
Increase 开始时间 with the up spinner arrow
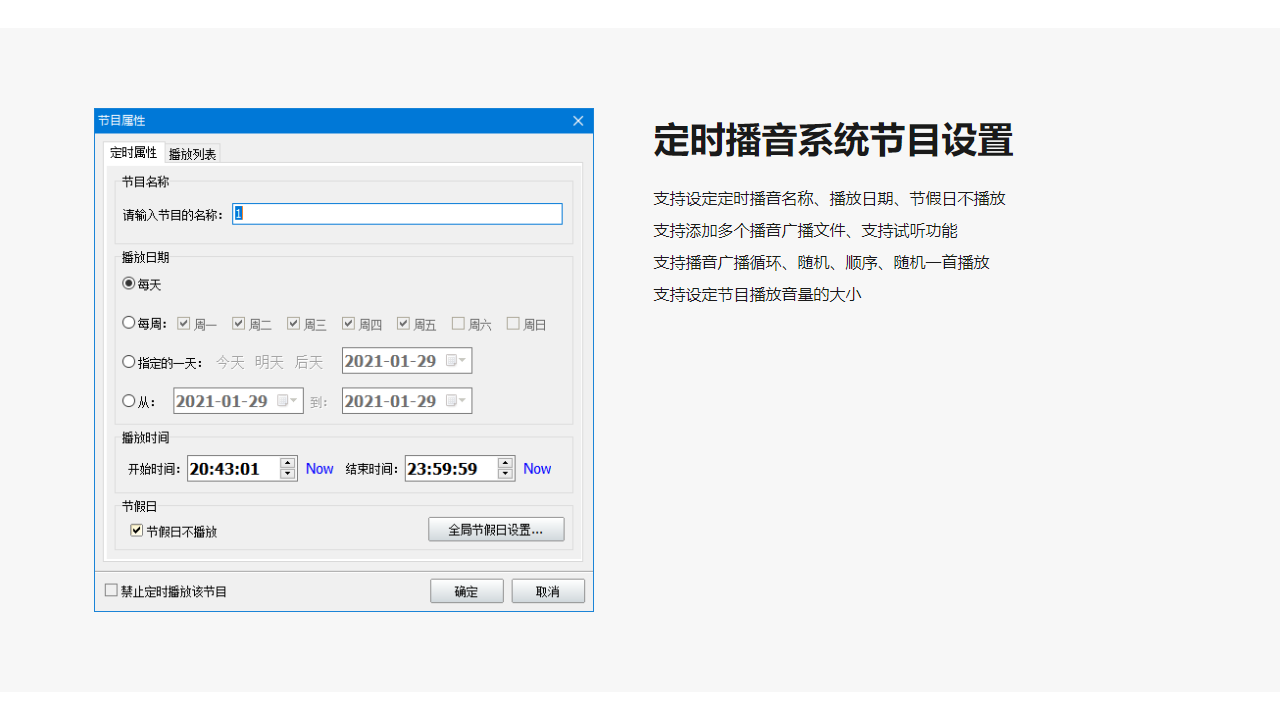click(288, 463)
